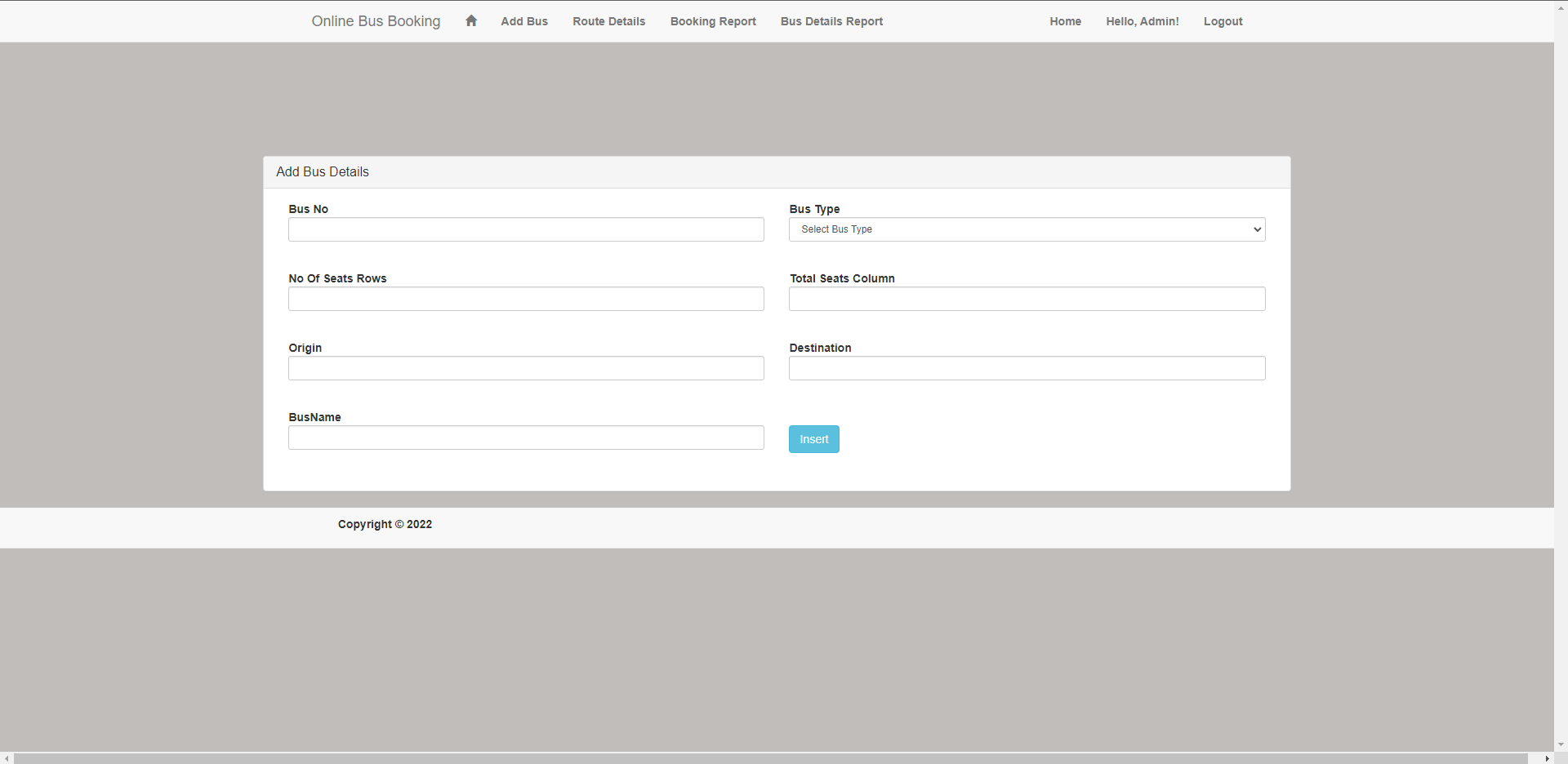Click the Destination field label
The width and height of the screenshot is (1568, 764).
point(820,348)
